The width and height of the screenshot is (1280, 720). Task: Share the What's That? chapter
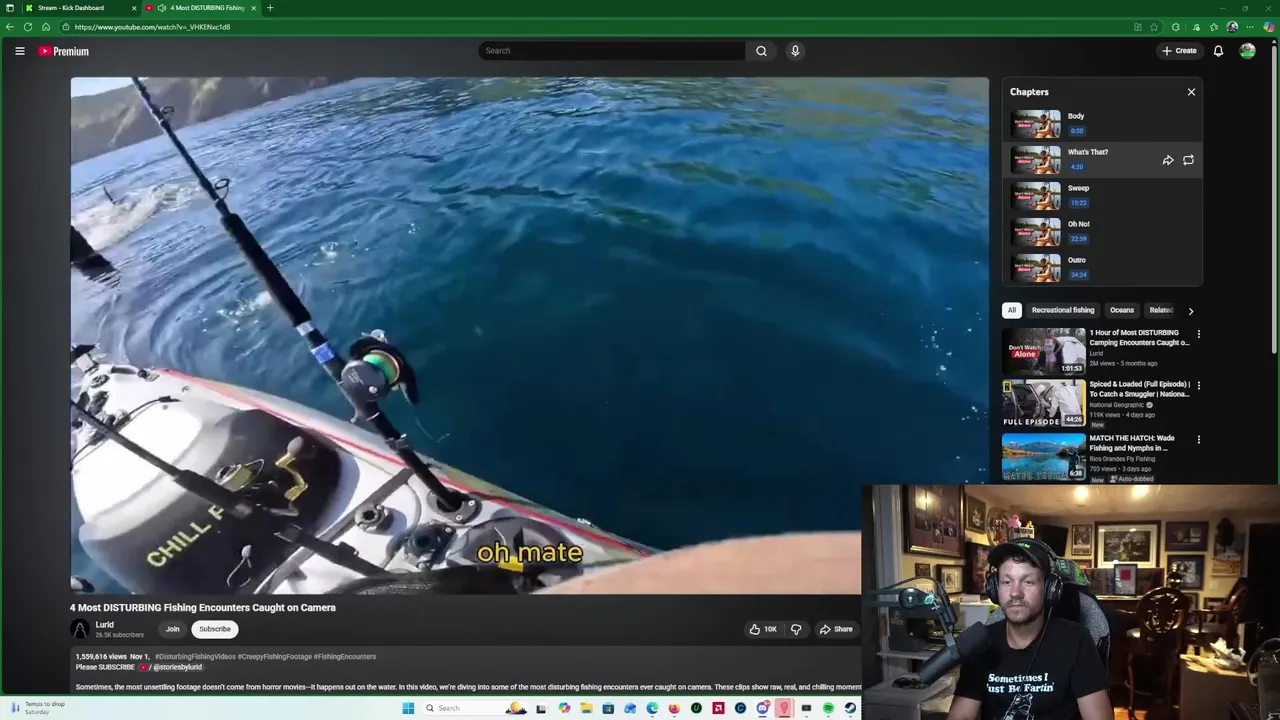[x=1167, y=160]
